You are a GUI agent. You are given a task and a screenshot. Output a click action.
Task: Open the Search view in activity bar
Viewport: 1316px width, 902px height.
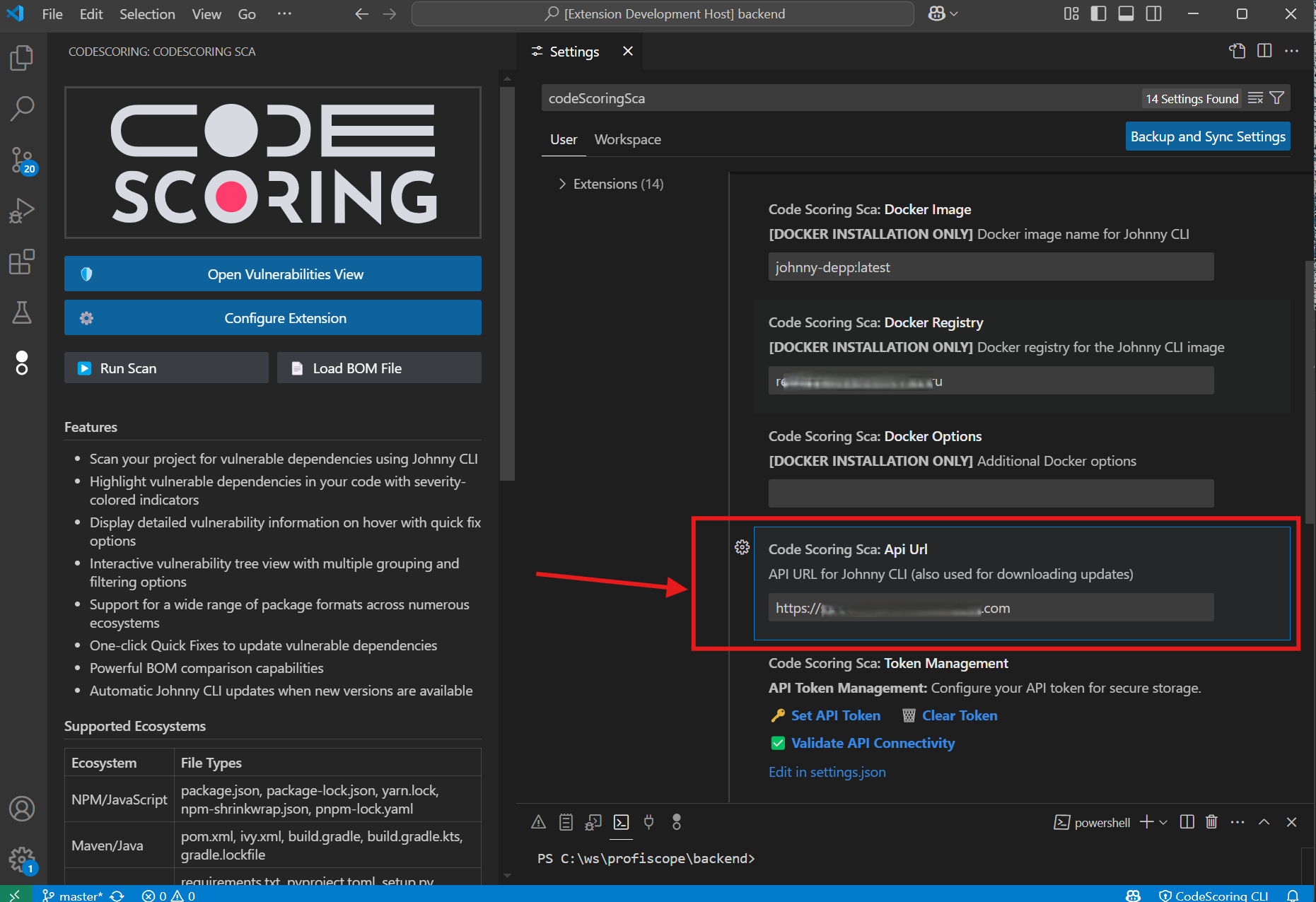(x=22, y=109)
